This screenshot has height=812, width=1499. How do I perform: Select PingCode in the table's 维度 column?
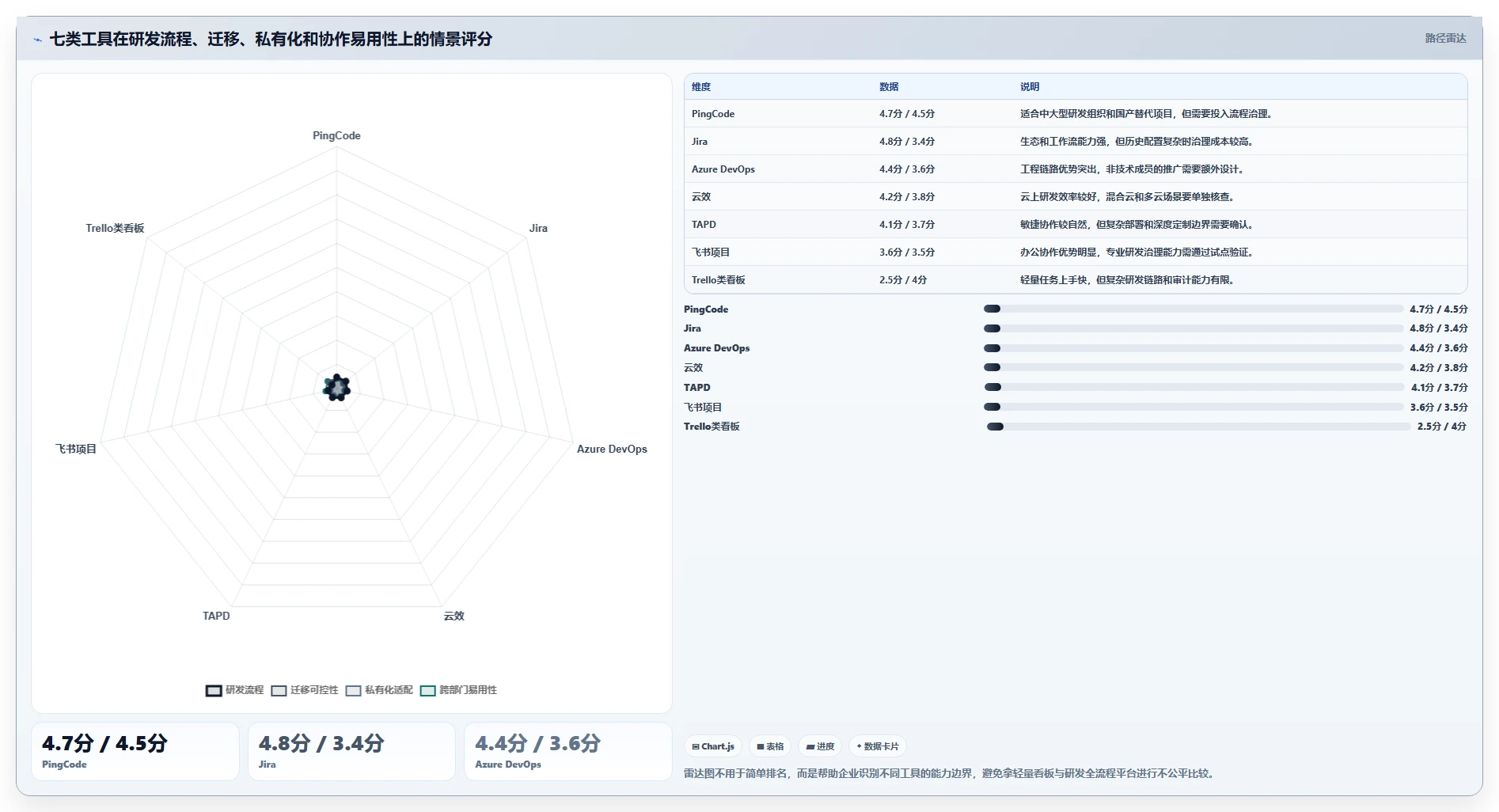[713, 114]
